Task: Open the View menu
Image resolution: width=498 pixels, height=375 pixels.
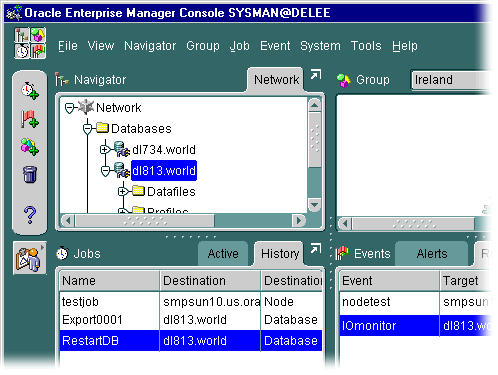Action: 101,46
